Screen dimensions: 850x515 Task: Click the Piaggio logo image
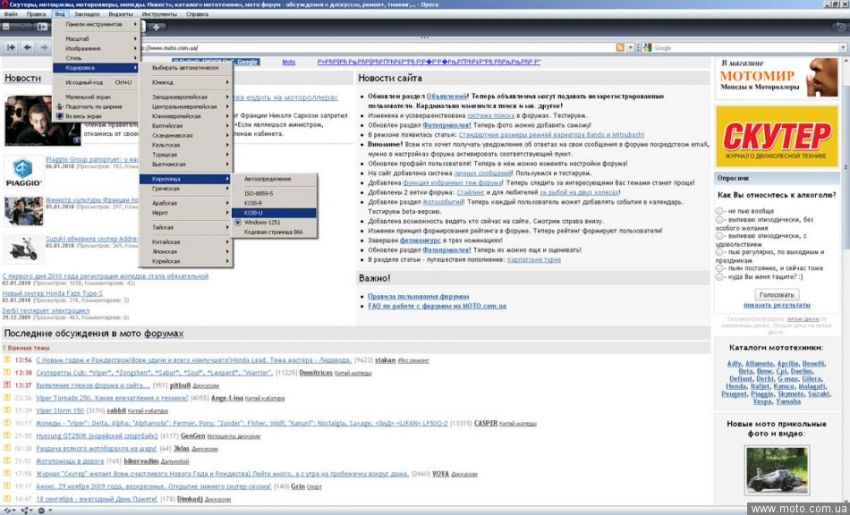coord(23,172)
